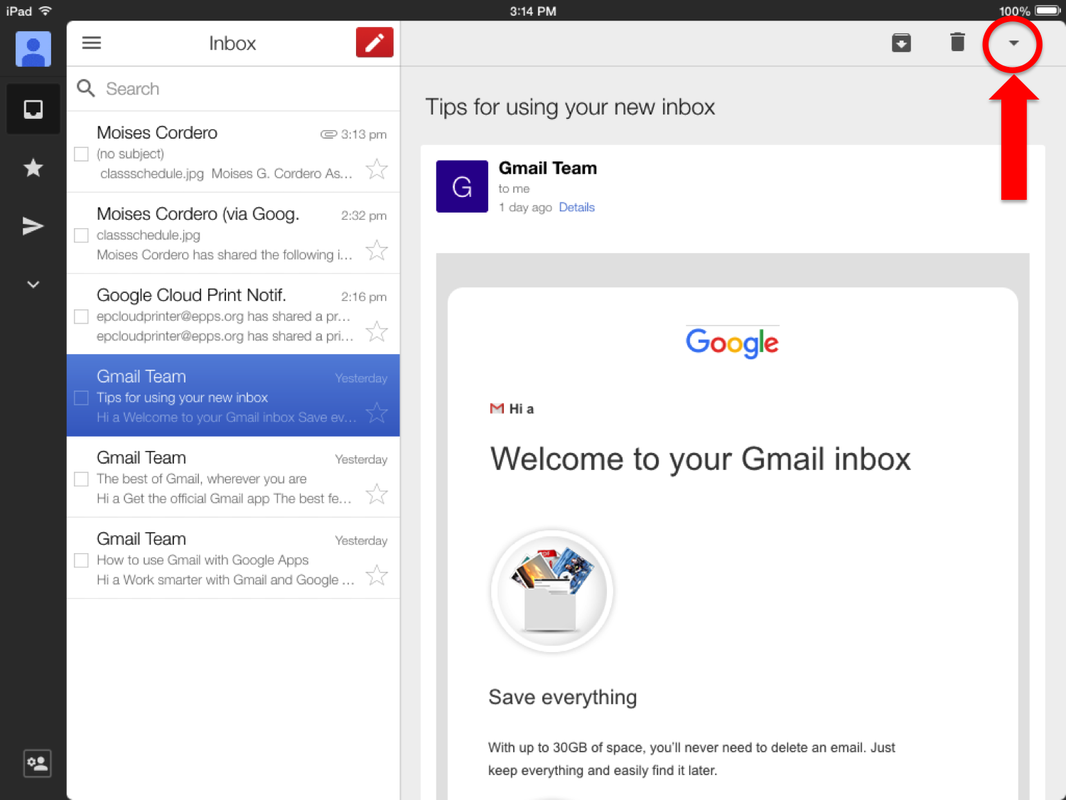1066x800 pixels.
Task: Select the checkbox on the best of Gmail email
Action: coord(84,477)
